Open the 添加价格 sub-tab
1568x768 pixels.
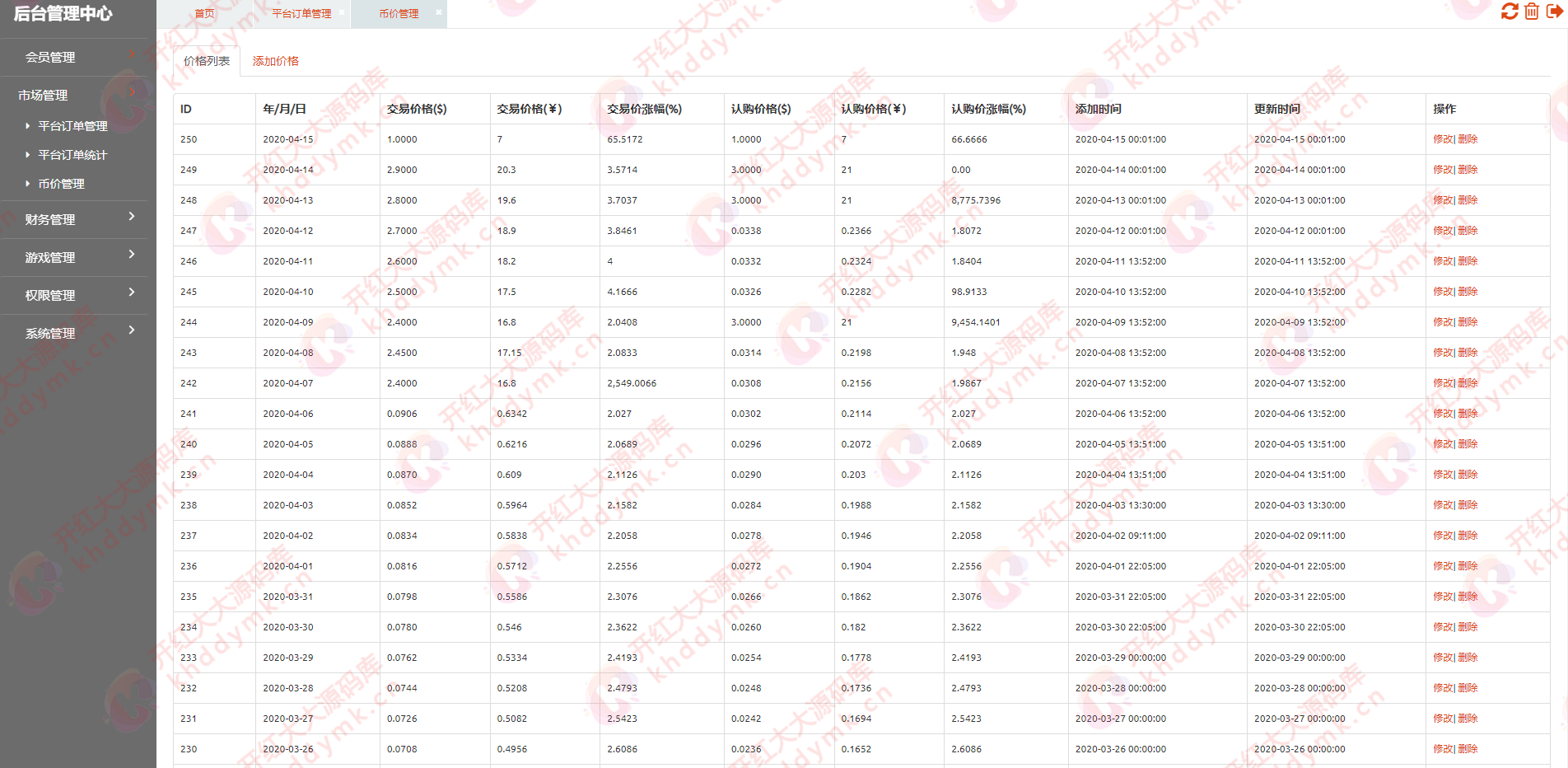pos(276,61)
